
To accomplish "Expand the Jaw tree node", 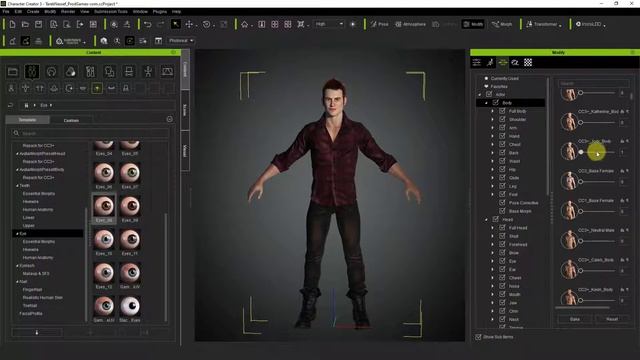I will [x=493, y=303].
